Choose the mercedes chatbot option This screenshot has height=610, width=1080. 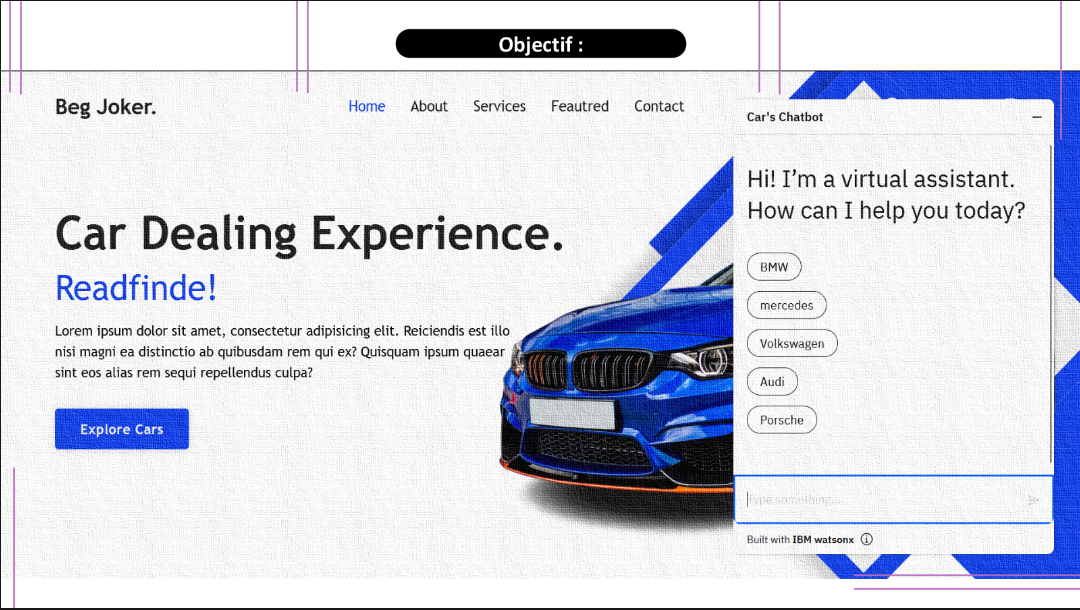787,305
